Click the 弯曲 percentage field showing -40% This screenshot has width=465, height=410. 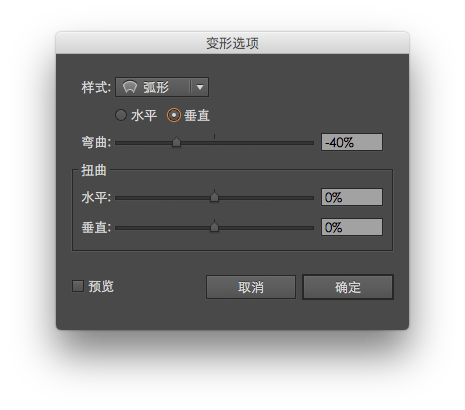coord(352,142)
